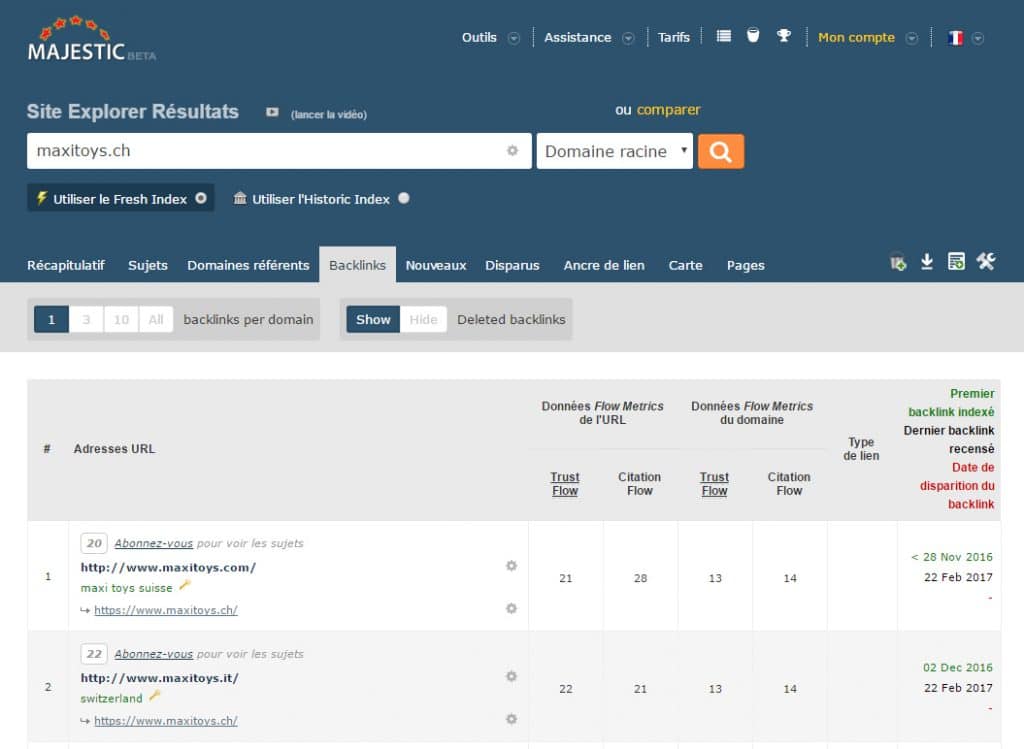Click the comparer link
Viewport: 1024px width, 749px height.
668,110
